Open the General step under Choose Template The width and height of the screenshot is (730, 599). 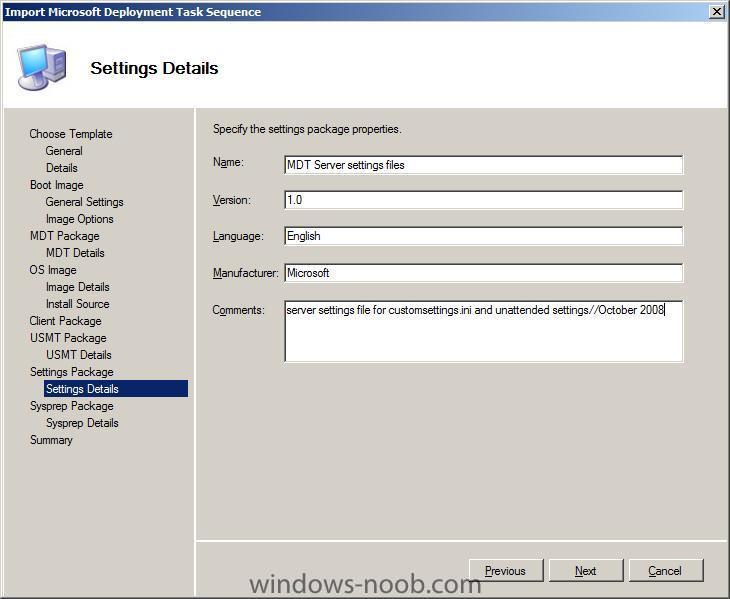64,151
